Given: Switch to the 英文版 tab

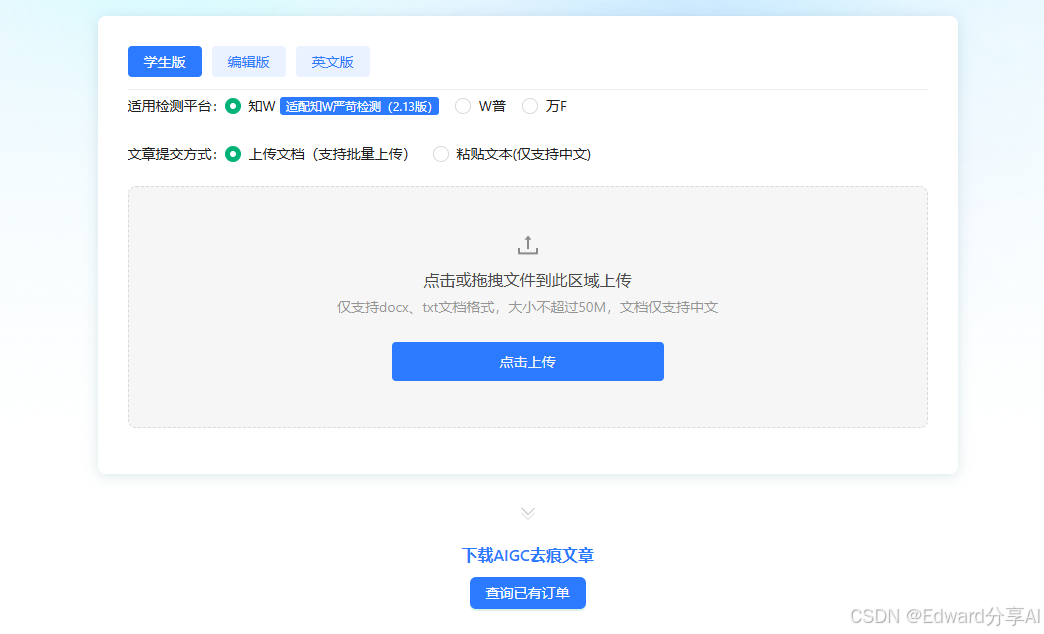Looking at the screenshot, I should pyautogui.click(x=332, y=62).
